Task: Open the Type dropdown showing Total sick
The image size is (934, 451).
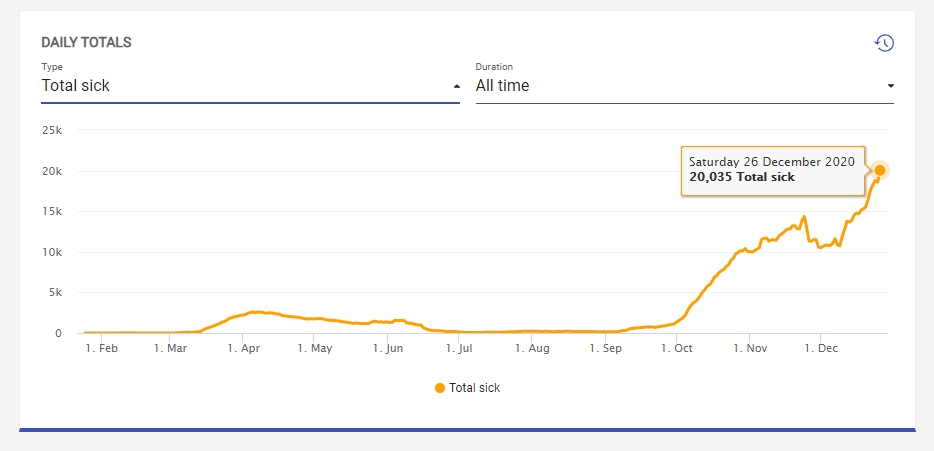Action: (x=240, y=86)
